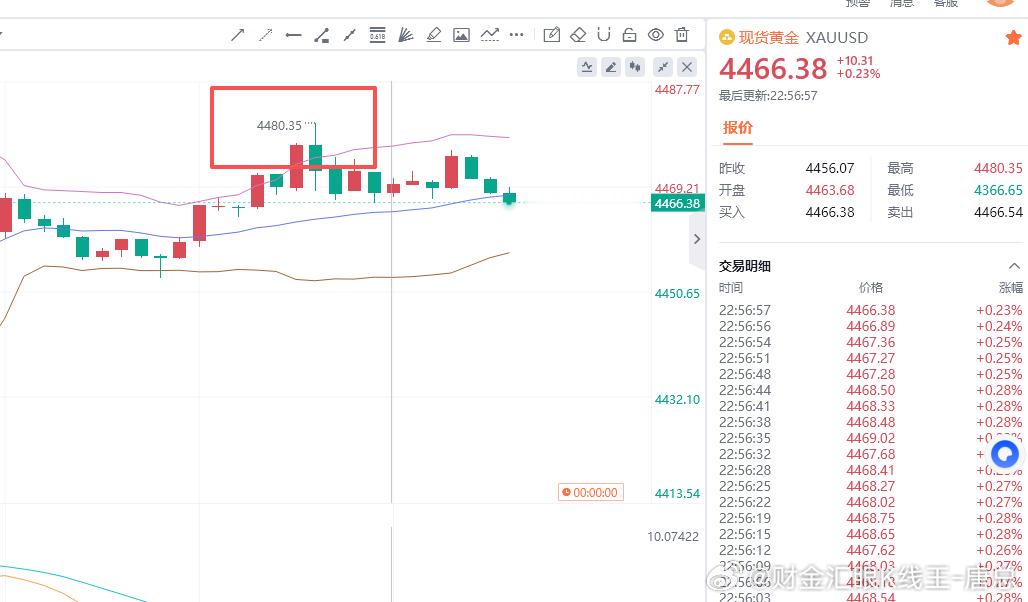Screen dimensions: 1028x602
Task: Switch to the 报价 tab
Action: 738,127
